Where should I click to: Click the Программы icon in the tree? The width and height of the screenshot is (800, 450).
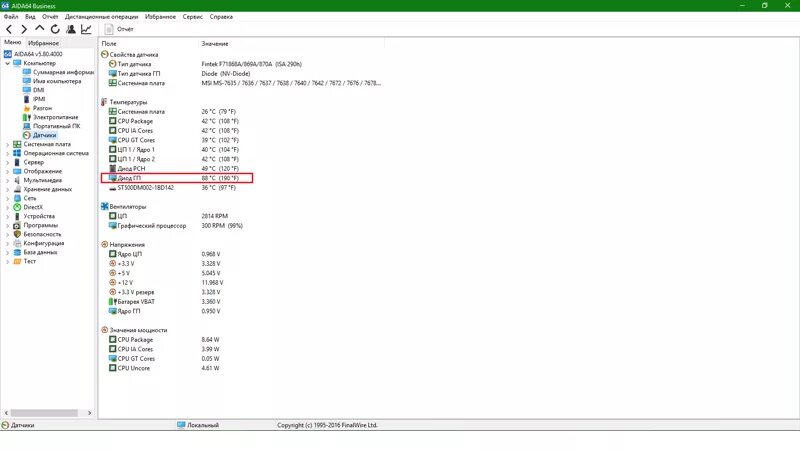(x=17, y=225)
